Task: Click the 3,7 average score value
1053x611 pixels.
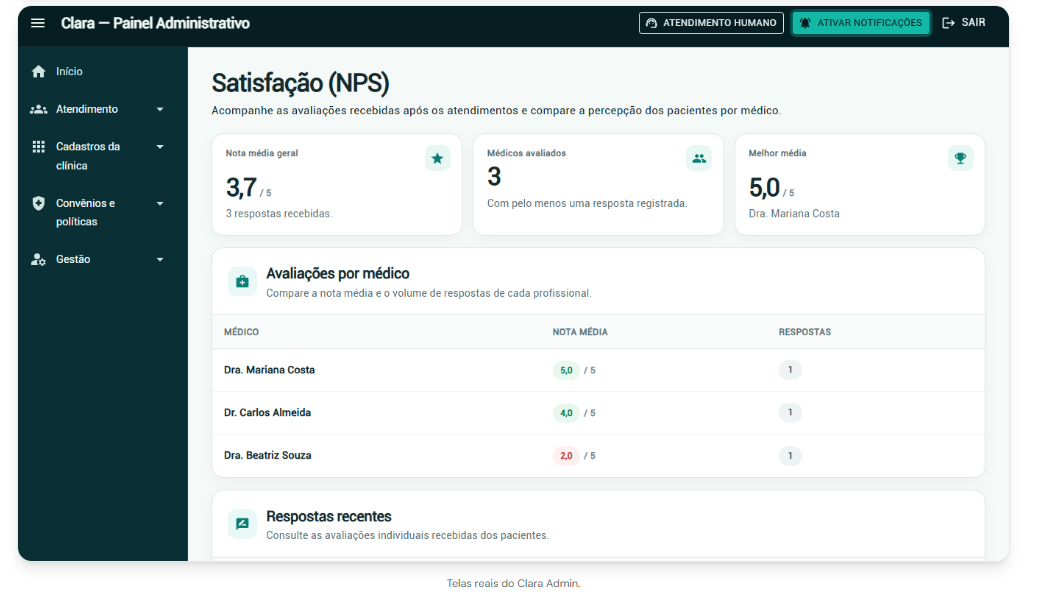Action: [241, 188]
